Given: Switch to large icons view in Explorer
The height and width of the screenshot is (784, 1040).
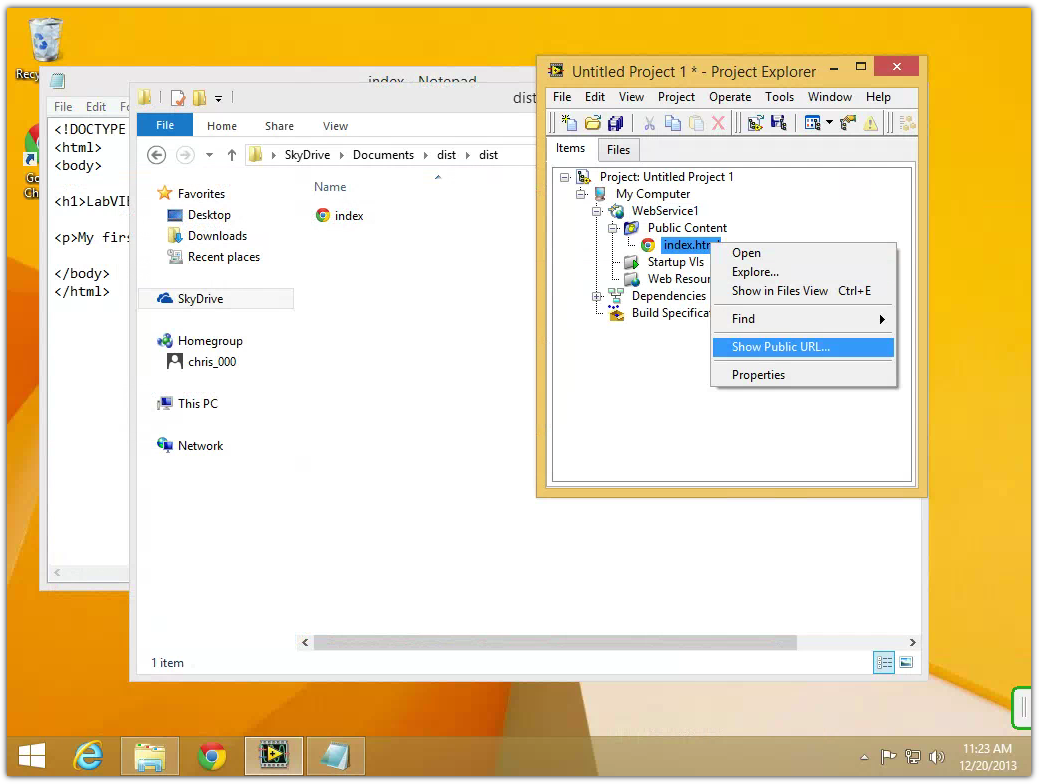Looking at the screenshot, I should pyautogui.click(x=906, y=663).
